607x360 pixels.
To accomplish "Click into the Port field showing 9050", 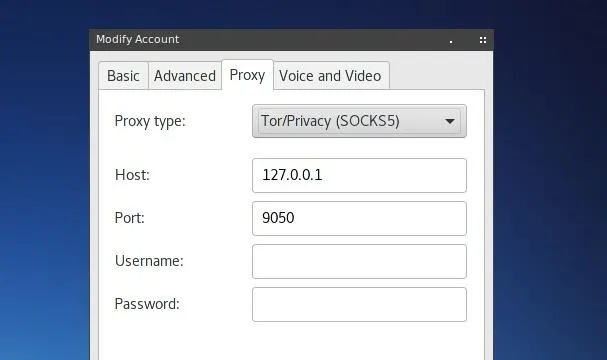I will 359,218.
